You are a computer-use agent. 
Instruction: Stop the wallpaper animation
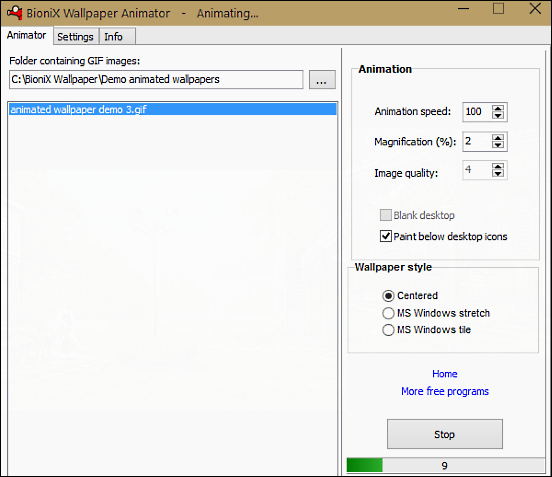(445, 434)
